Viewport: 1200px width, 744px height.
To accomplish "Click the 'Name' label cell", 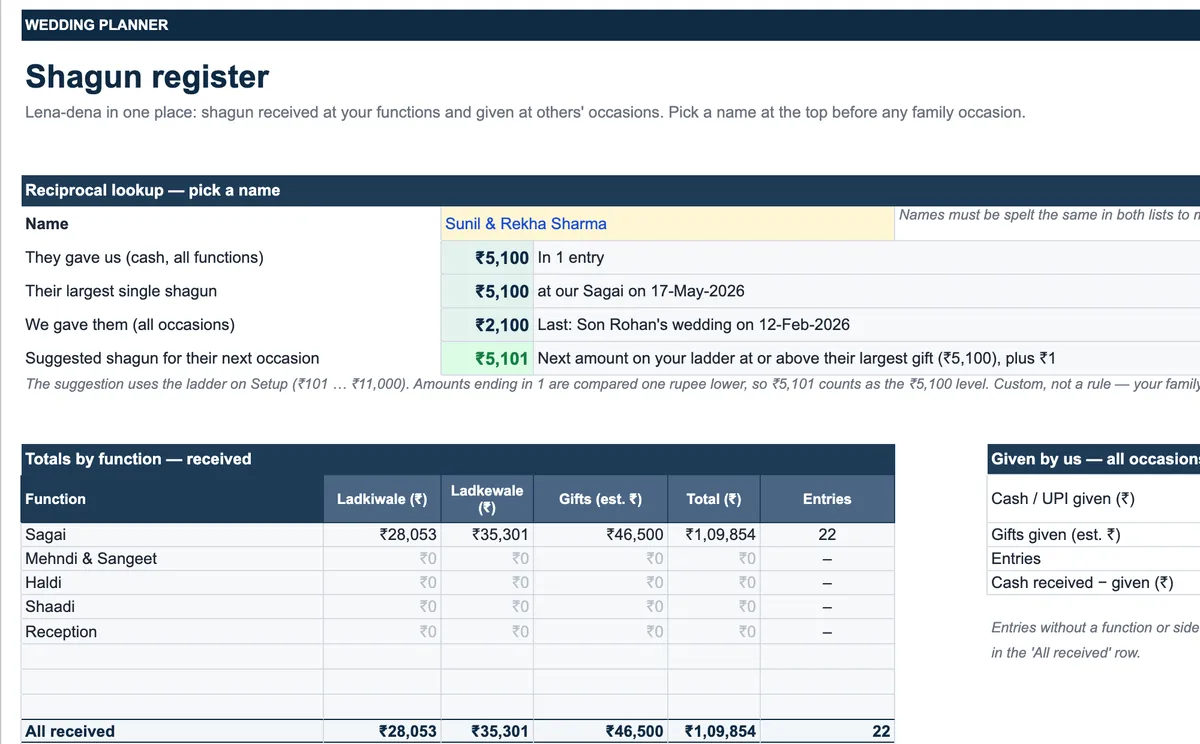I will tap(231, 224).
